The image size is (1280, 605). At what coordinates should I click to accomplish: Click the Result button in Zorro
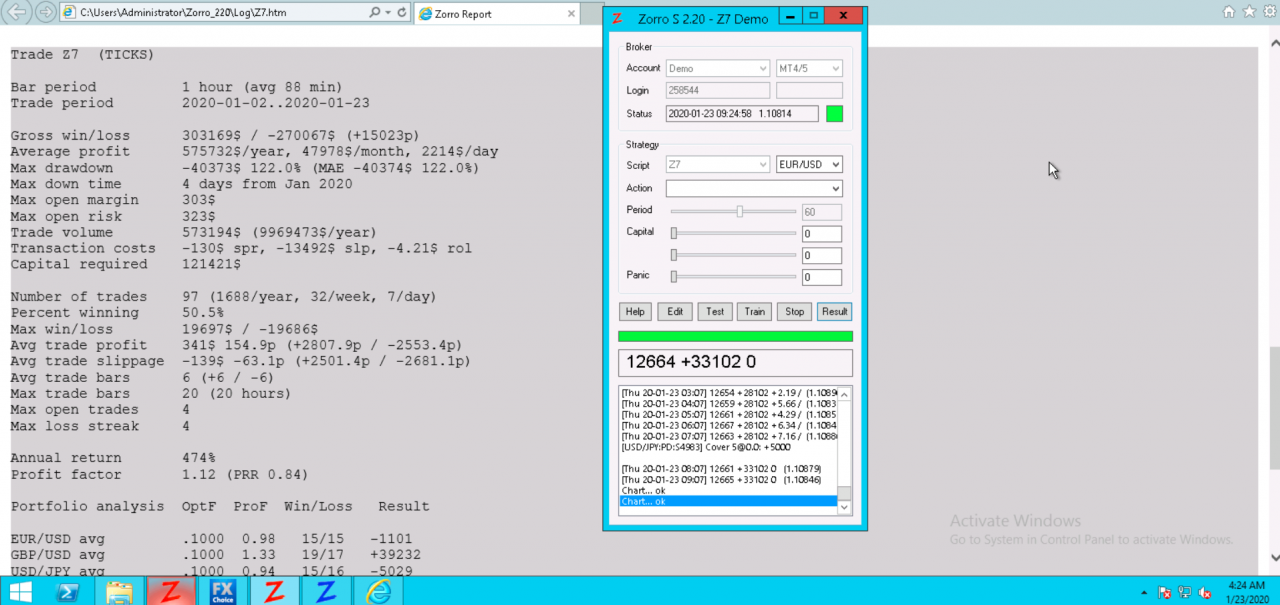834,311
